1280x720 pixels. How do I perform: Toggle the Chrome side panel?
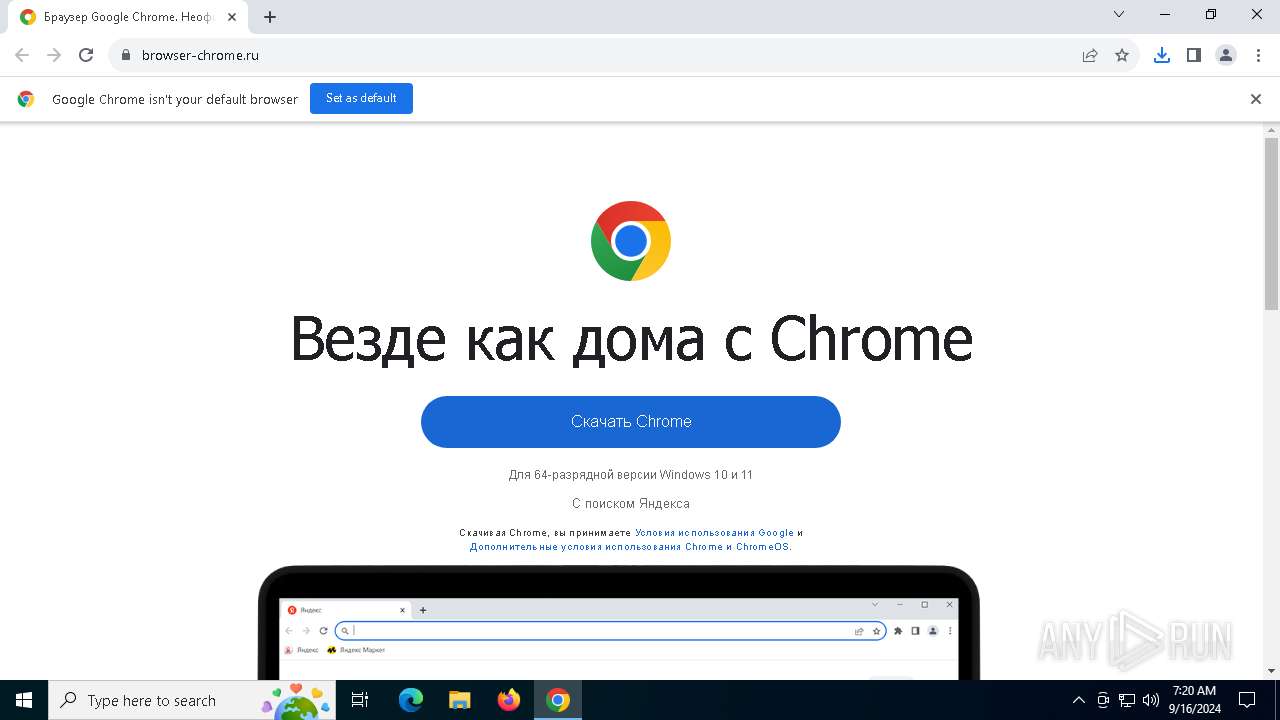pyautogui.click(x=1194, y=55)
